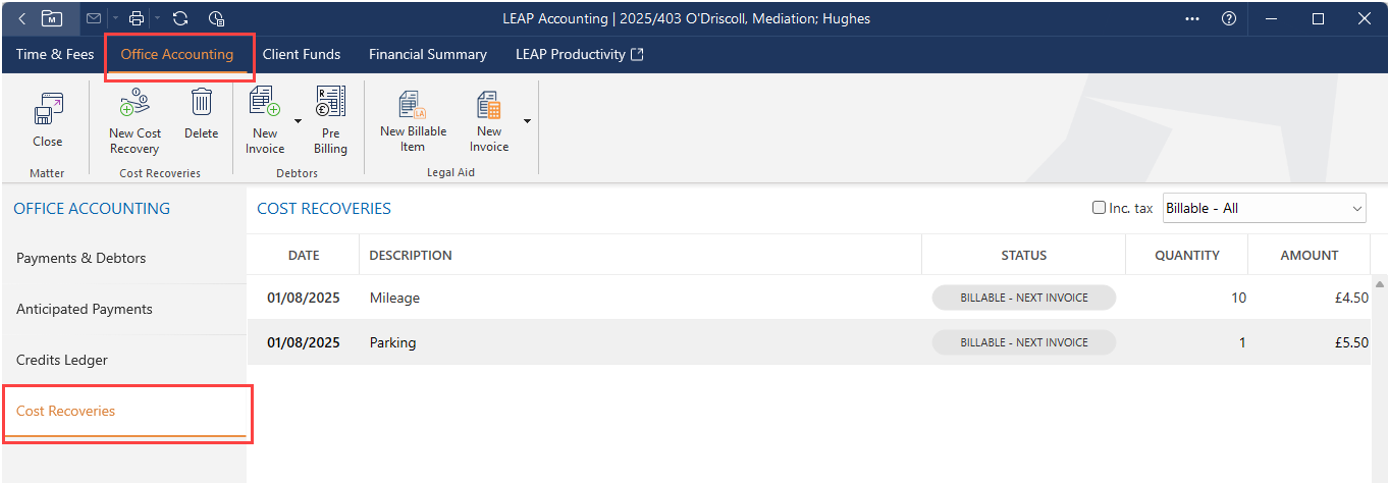Toggle the Inc. tax checkbox
This screenshot has width=1394, height=492.
coord(1099,208)
